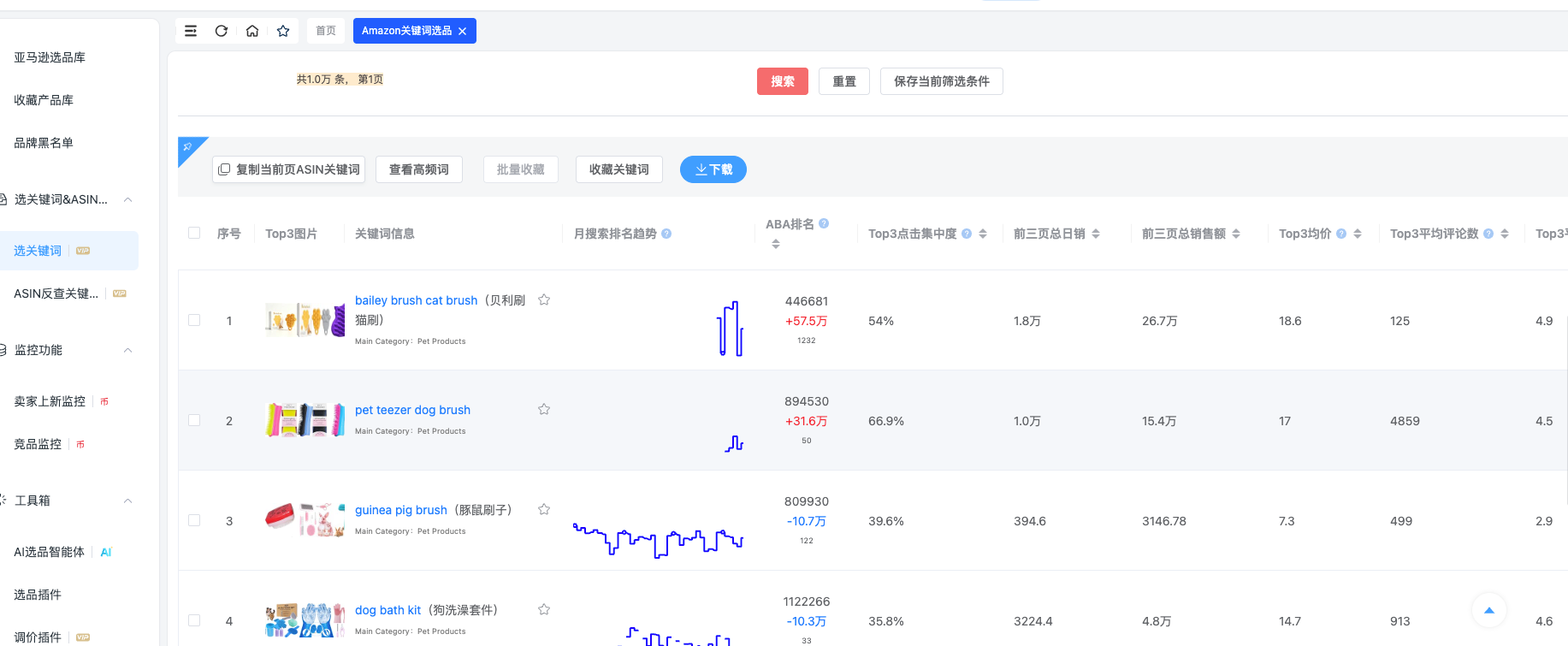Open help icon next to Top3点击集中度
This screenshot has height=646, width=1568.
pos(967,234)
